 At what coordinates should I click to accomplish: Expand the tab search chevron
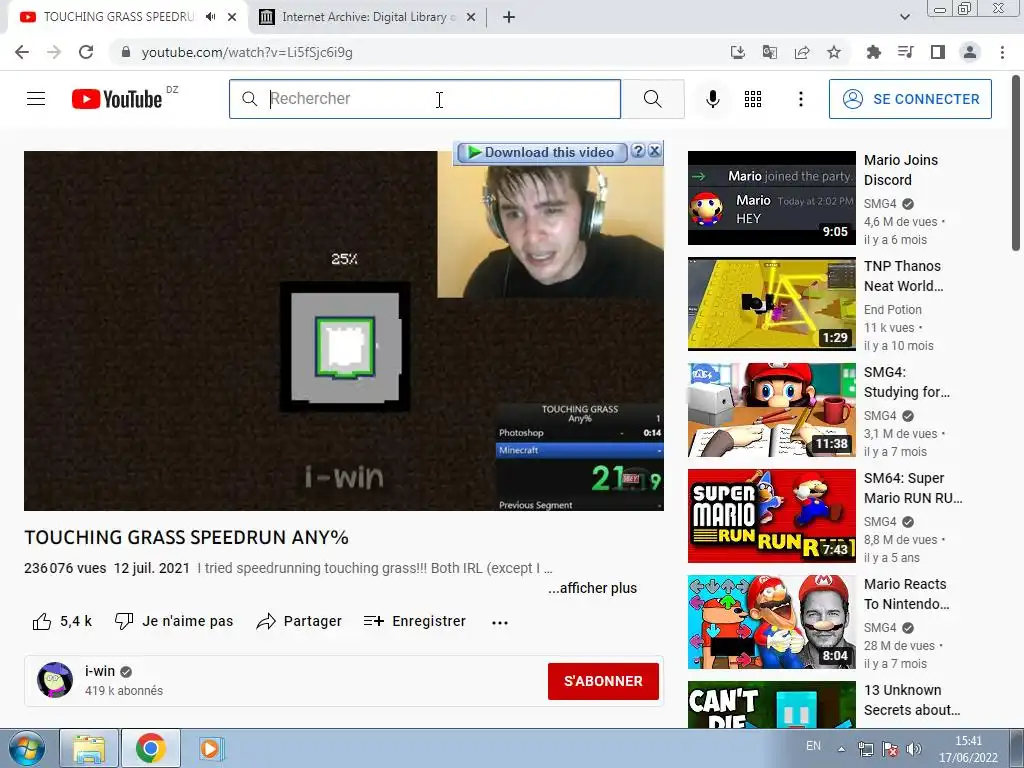tap(904, 18)
